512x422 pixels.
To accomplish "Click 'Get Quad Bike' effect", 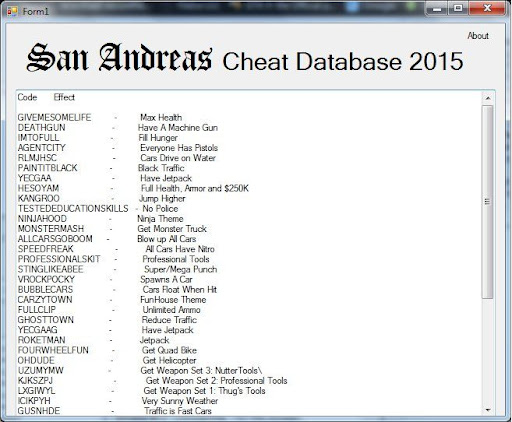I will (169, 350).
